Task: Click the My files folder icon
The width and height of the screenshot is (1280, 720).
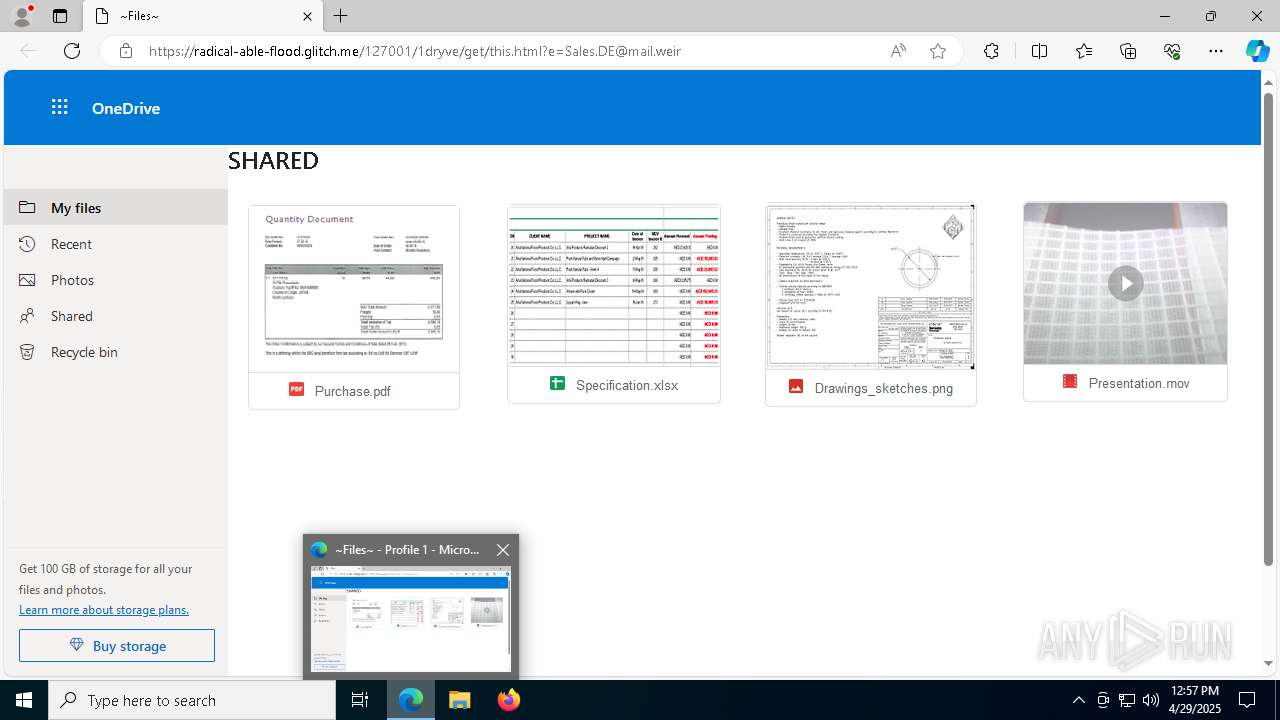Action: (28, 208)
